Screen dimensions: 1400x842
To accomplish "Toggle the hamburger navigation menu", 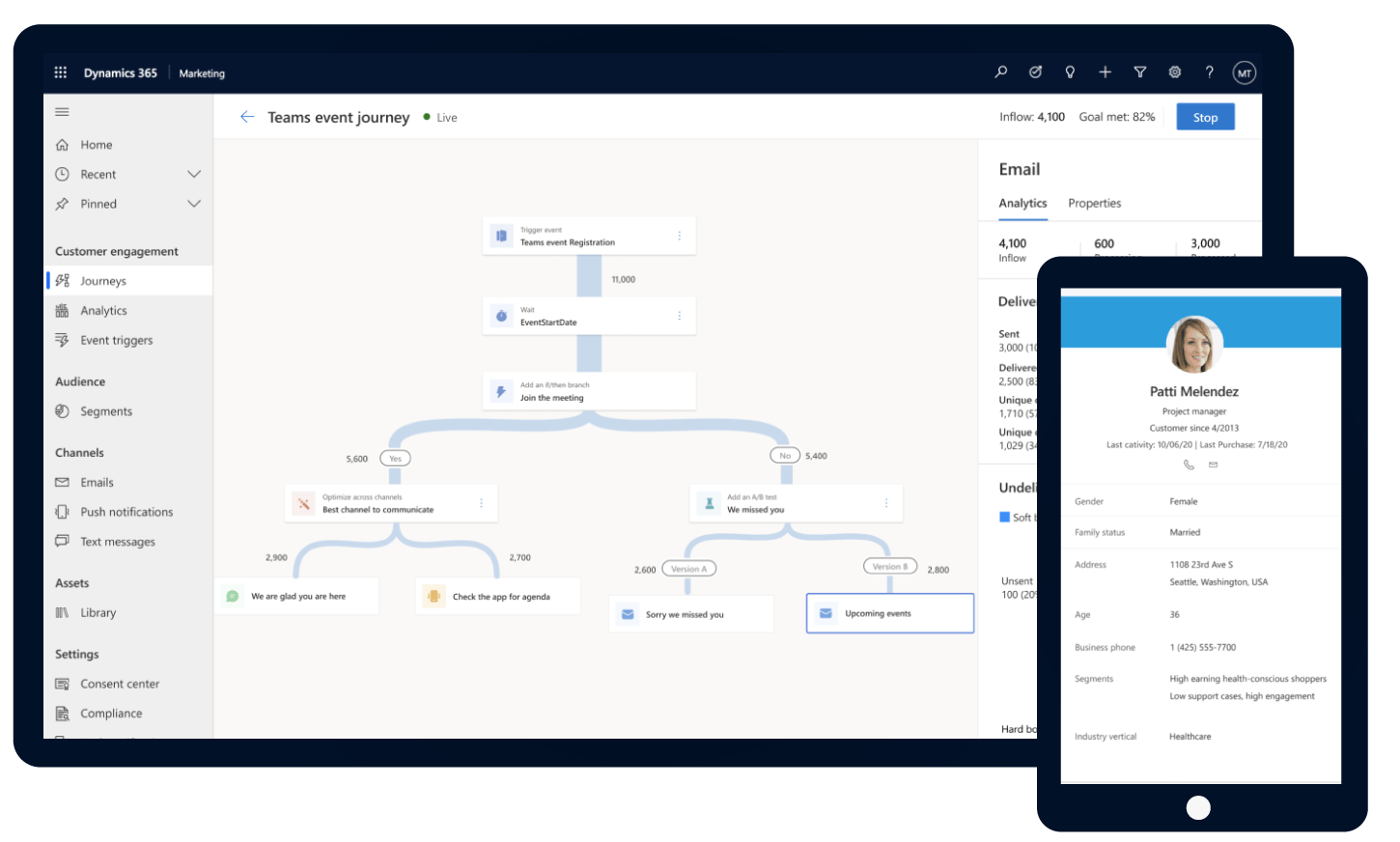I will click(62, 111).
